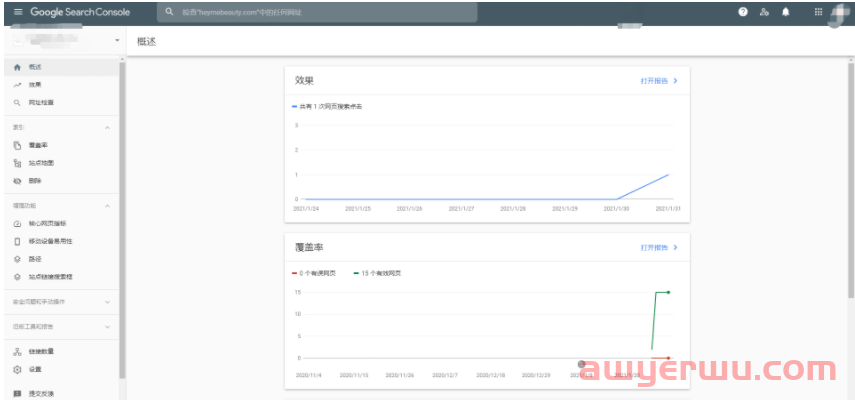Open the Google apps grid
This screenshot has width=855, height=400.
tap(818, 12)
